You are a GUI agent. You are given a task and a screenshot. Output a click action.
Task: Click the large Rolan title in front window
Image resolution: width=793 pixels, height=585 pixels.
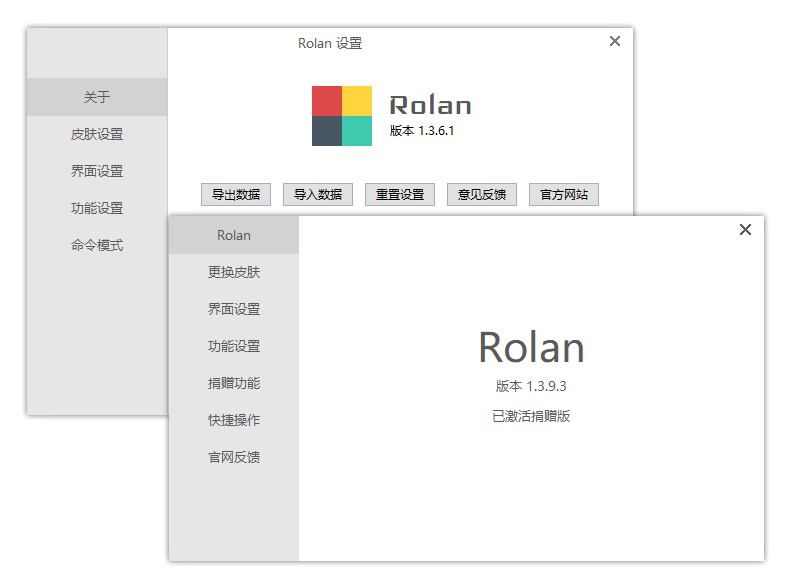(x=532, y=348)
